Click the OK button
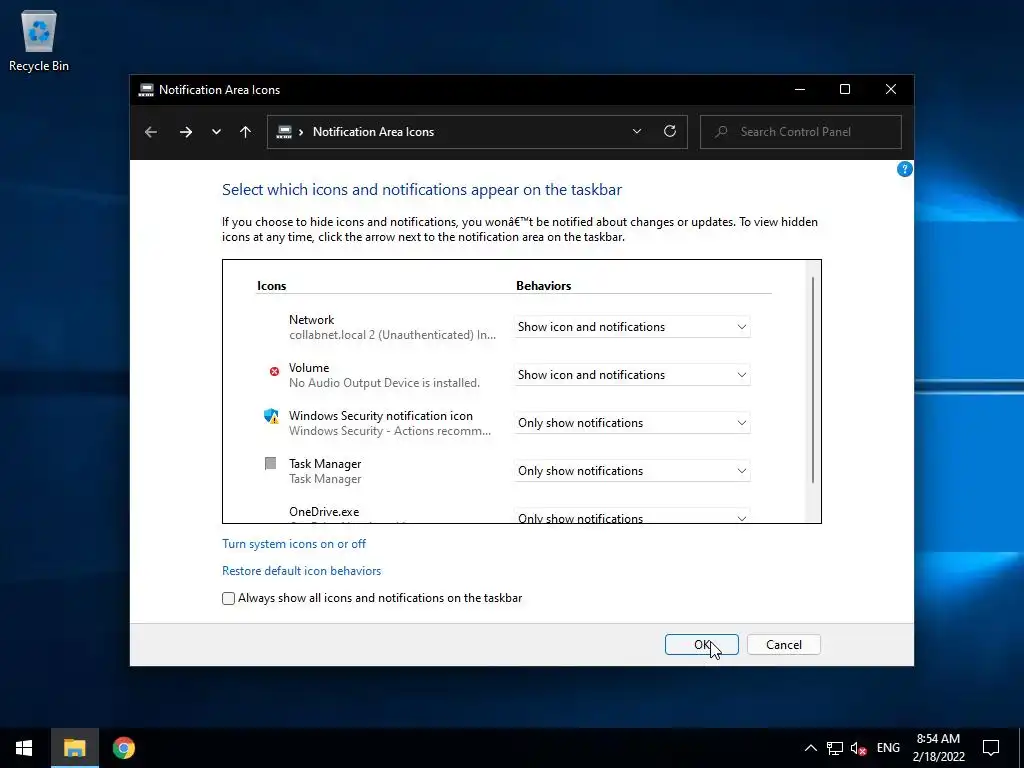This screenshot has width=1024, height=768. [x=701, y=645]
